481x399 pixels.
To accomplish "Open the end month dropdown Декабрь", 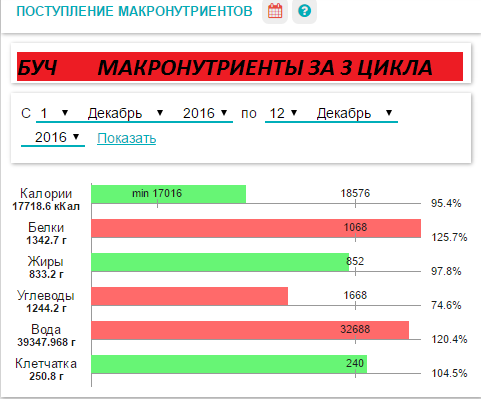I will click(x=354, y=113).
